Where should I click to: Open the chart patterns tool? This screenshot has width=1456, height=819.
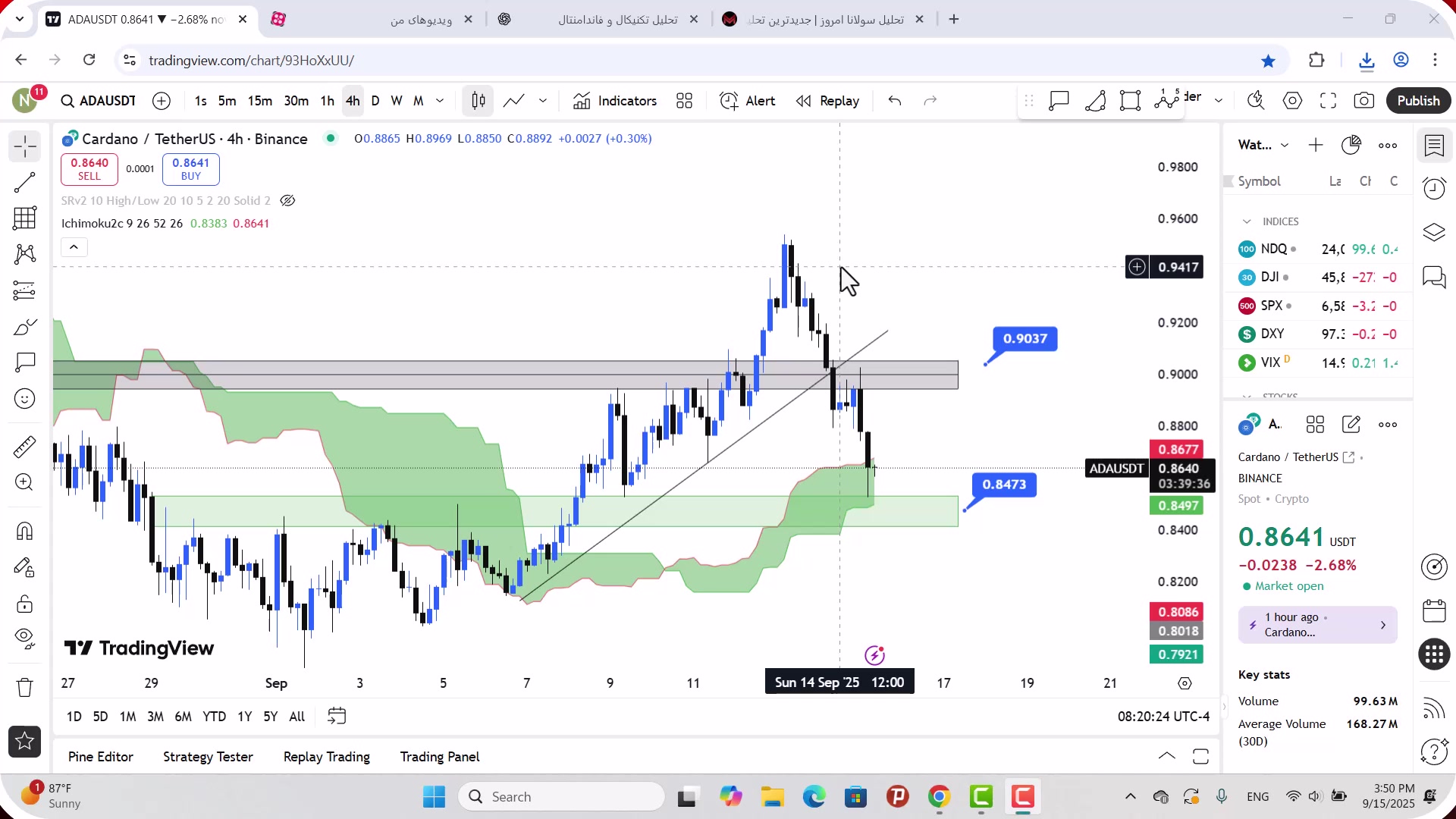click(x=25, y=254)
